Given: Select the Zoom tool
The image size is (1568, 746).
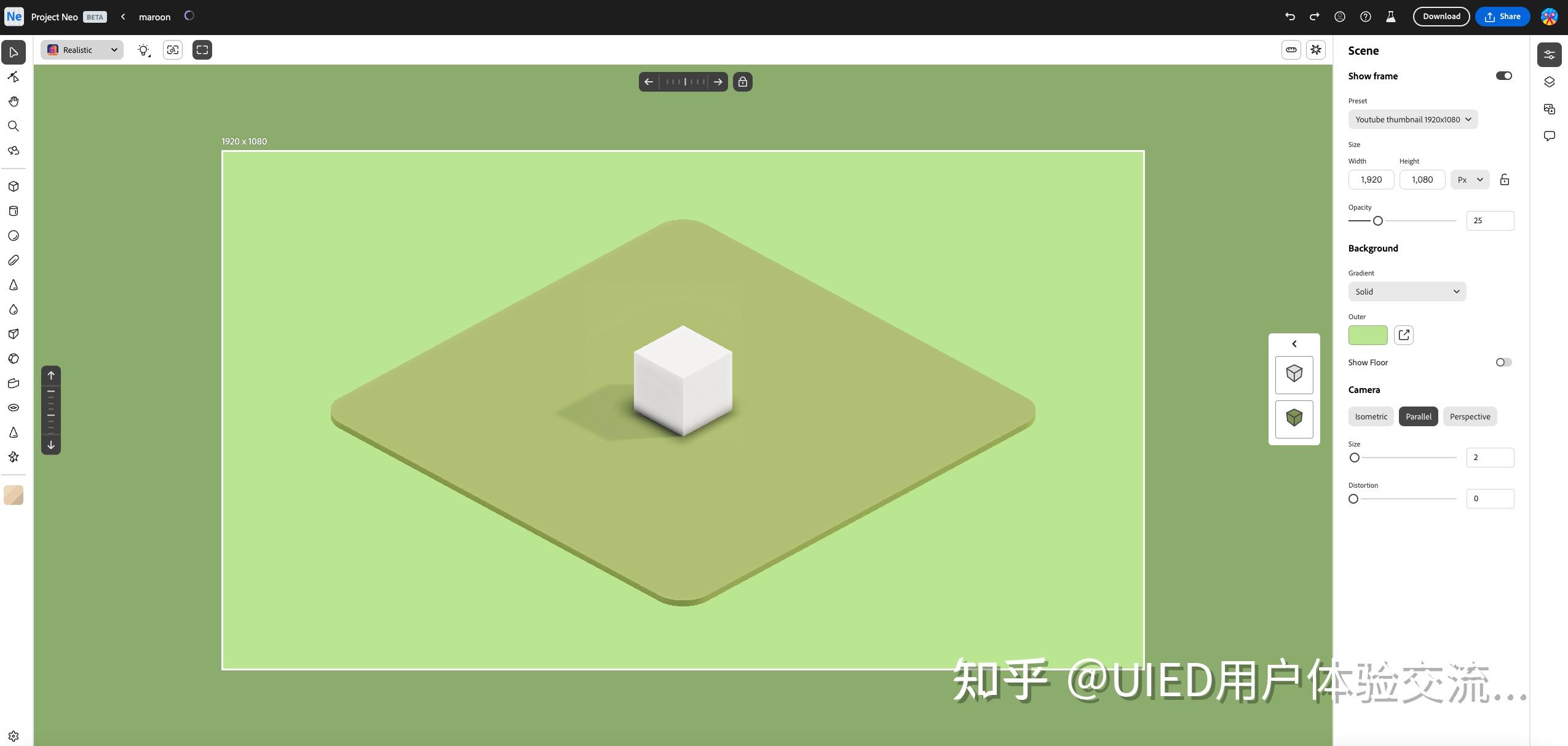Looking at the screenshot, I should click(13, 126).
